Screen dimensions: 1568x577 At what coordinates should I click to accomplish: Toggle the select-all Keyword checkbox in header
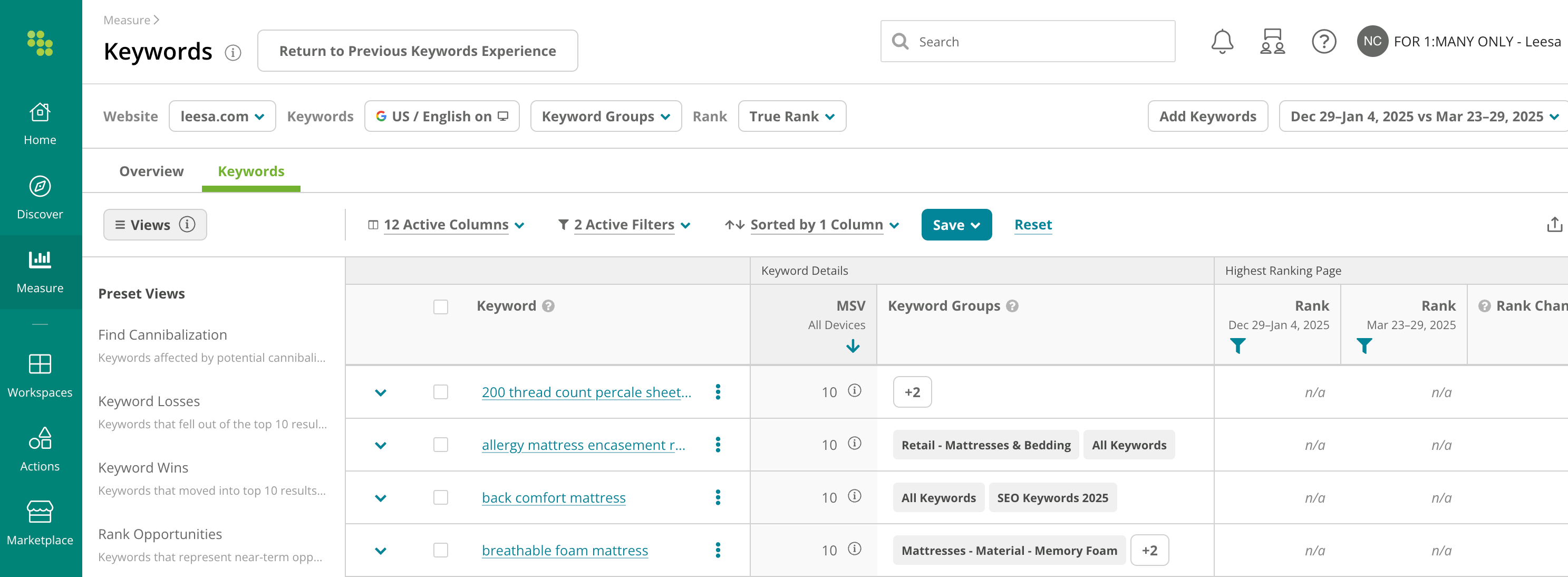click(x=441, y=306)
